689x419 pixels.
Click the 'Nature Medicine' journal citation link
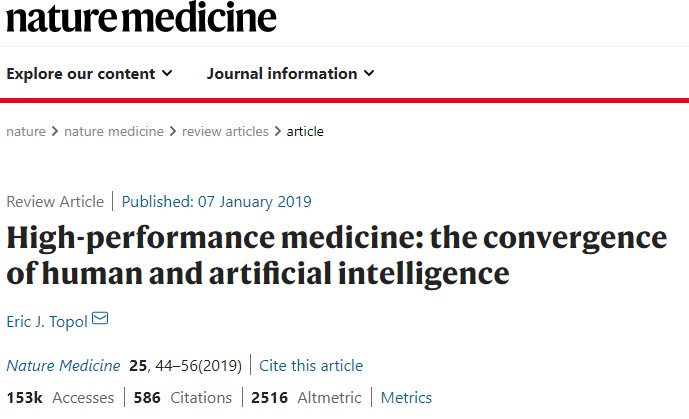tap(63, 365)
